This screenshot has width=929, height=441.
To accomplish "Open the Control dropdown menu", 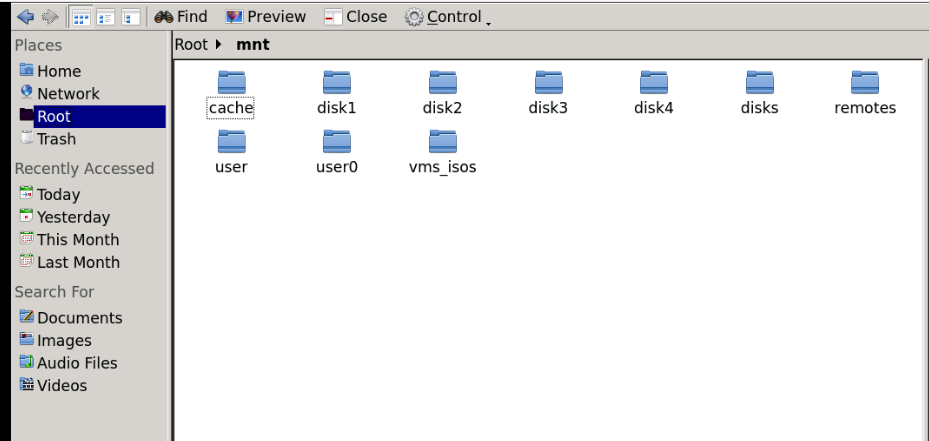I will point(448,17).
